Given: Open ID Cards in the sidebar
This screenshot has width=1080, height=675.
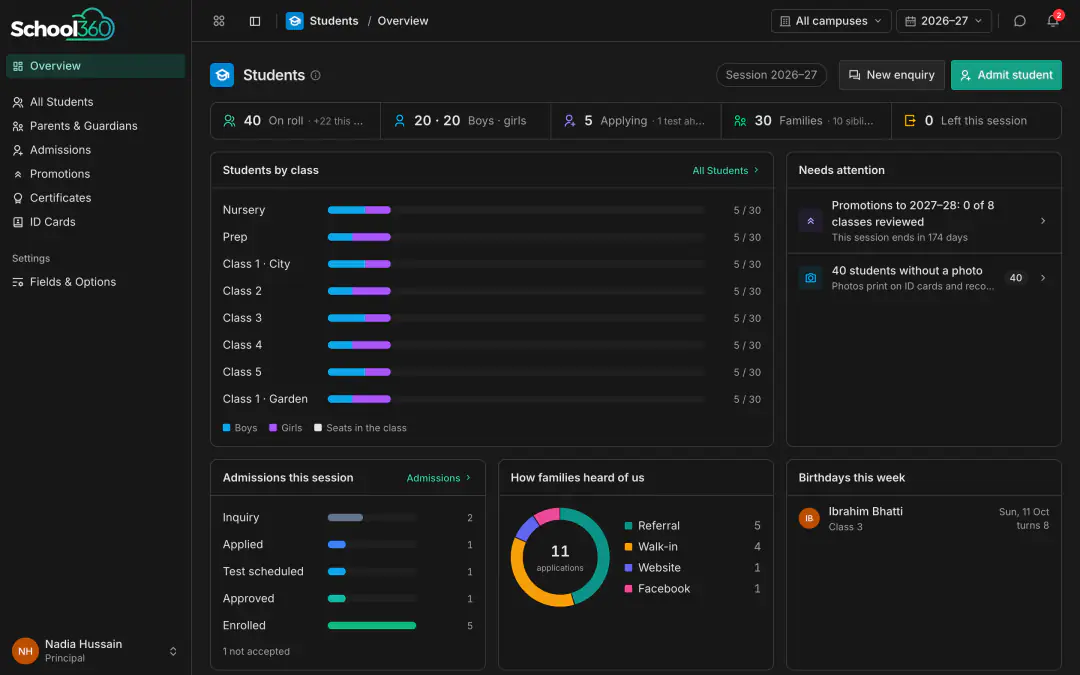Looking at the screenshot, I should tap(96, 222).
